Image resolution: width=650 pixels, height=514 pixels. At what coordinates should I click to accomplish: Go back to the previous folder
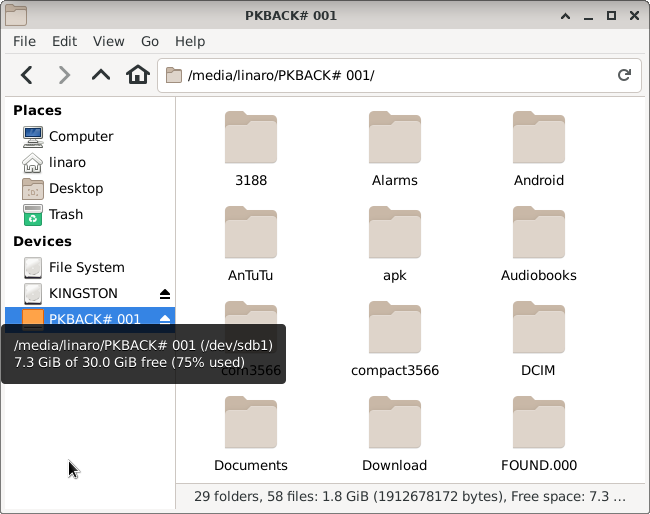27,75
